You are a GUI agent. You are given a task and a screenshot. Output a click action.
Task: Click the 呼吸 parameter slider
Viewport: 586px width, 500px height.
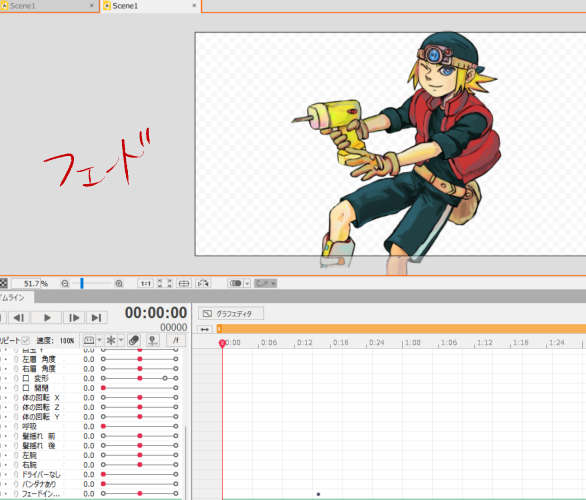pos(139,426)
